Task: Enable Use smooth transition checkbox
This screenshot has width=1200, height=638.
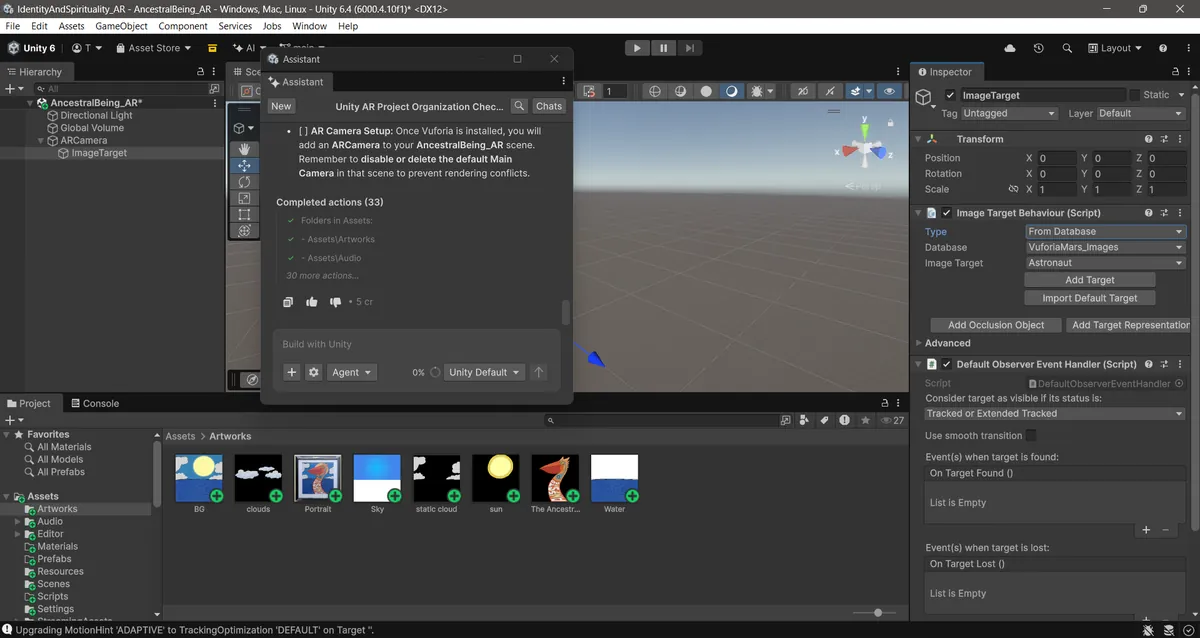Action: 1031,436
